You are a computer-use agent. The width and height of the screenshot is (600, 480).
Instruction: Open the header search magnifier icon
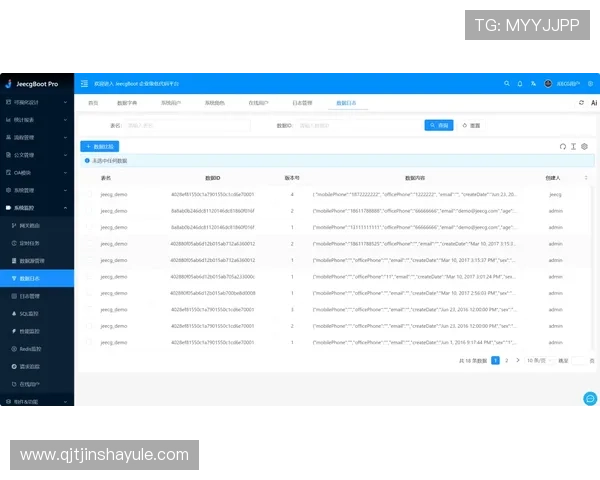click(x=507, y=83)
